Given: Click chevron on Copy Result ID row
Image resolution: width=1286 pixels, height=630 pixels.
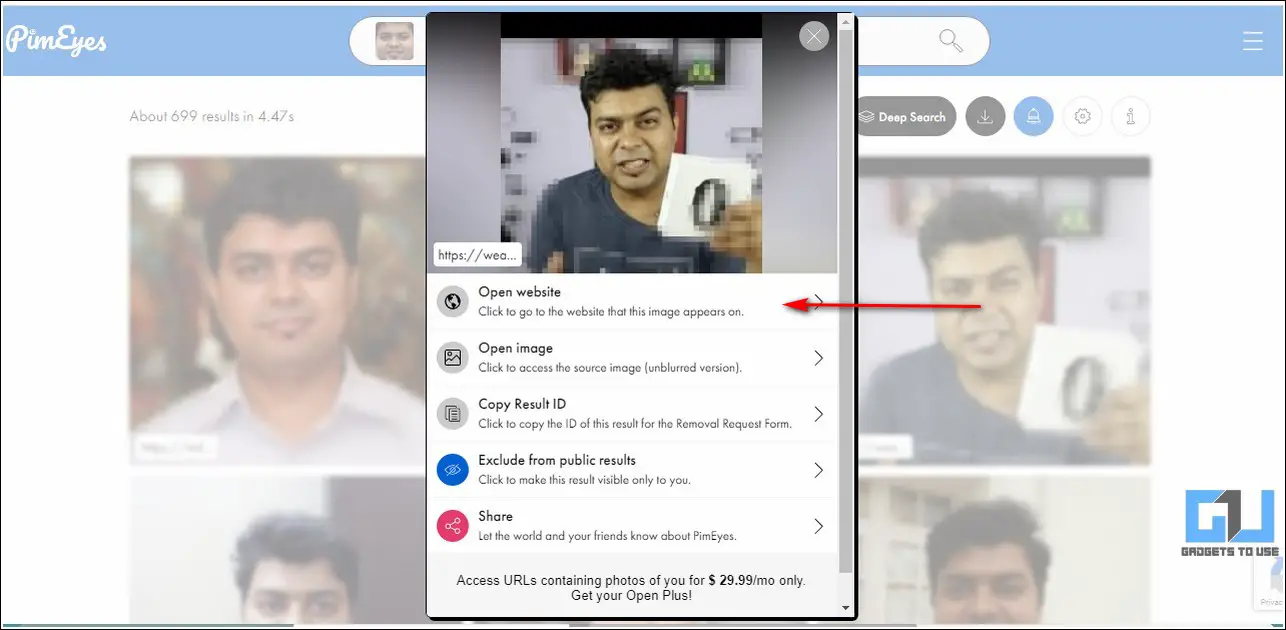Looking at the screenshot, I should tap(818, 414).
